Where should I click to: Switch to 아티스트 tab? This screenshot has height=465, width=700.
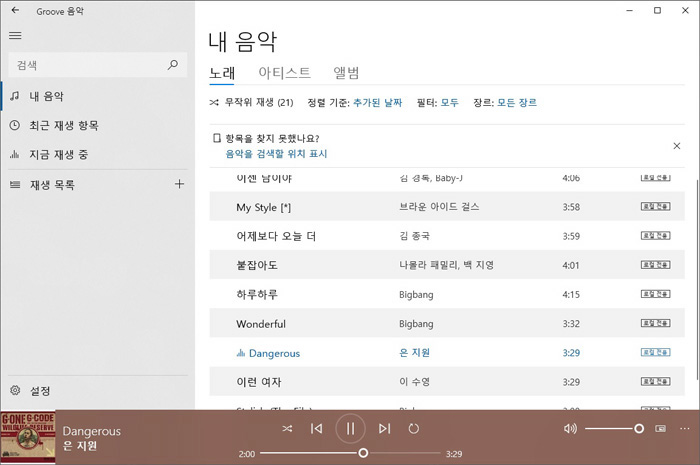tap(284, 73)
